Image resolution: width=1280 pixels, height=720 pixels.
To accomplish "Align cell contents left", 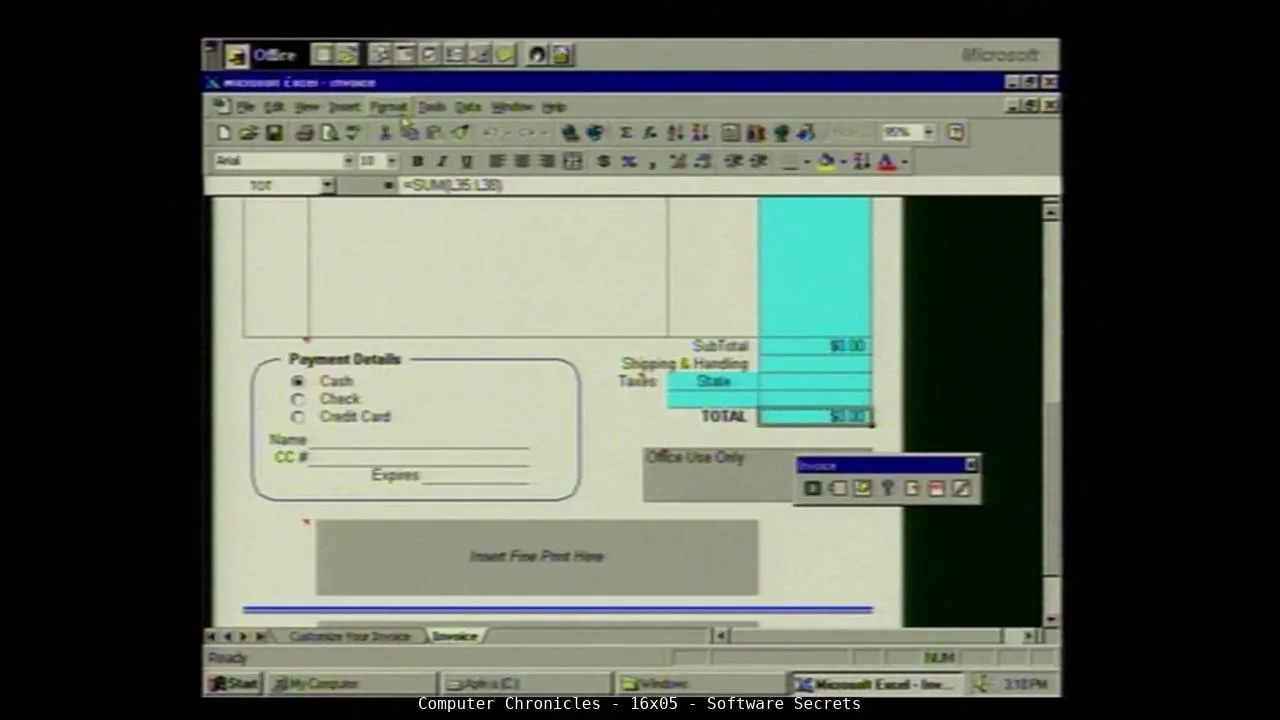I will (497, 161).
